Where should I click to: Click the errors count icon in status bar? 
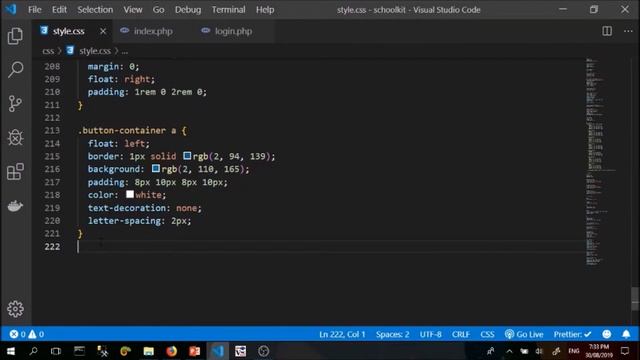[17, 334]
